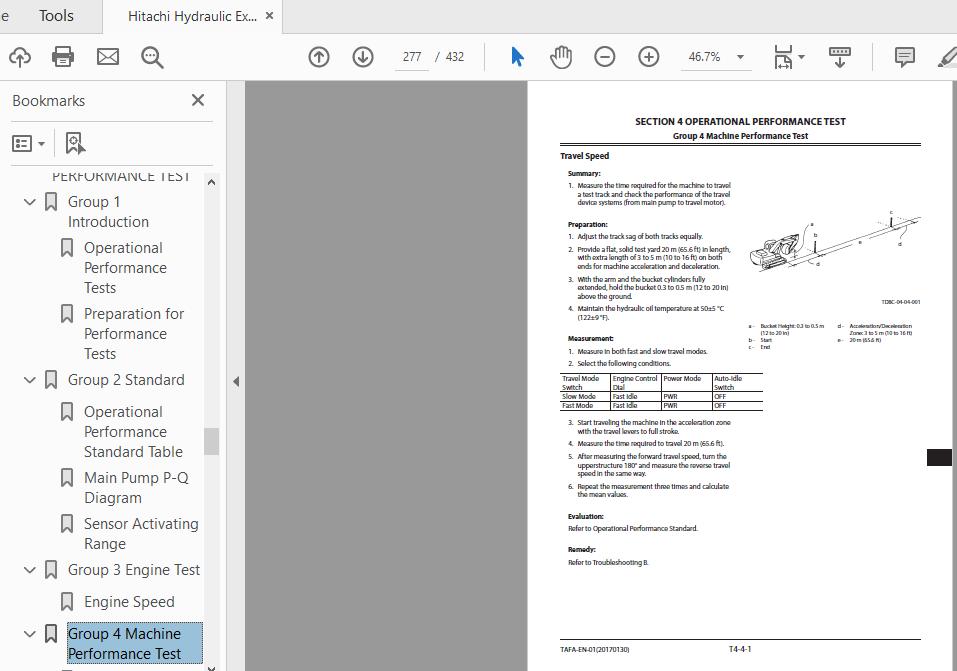Click the bookmark icon beside Sensor Activating Range
Image resolution: width=957 pixels, height=671 pixels.
(67, 523)
